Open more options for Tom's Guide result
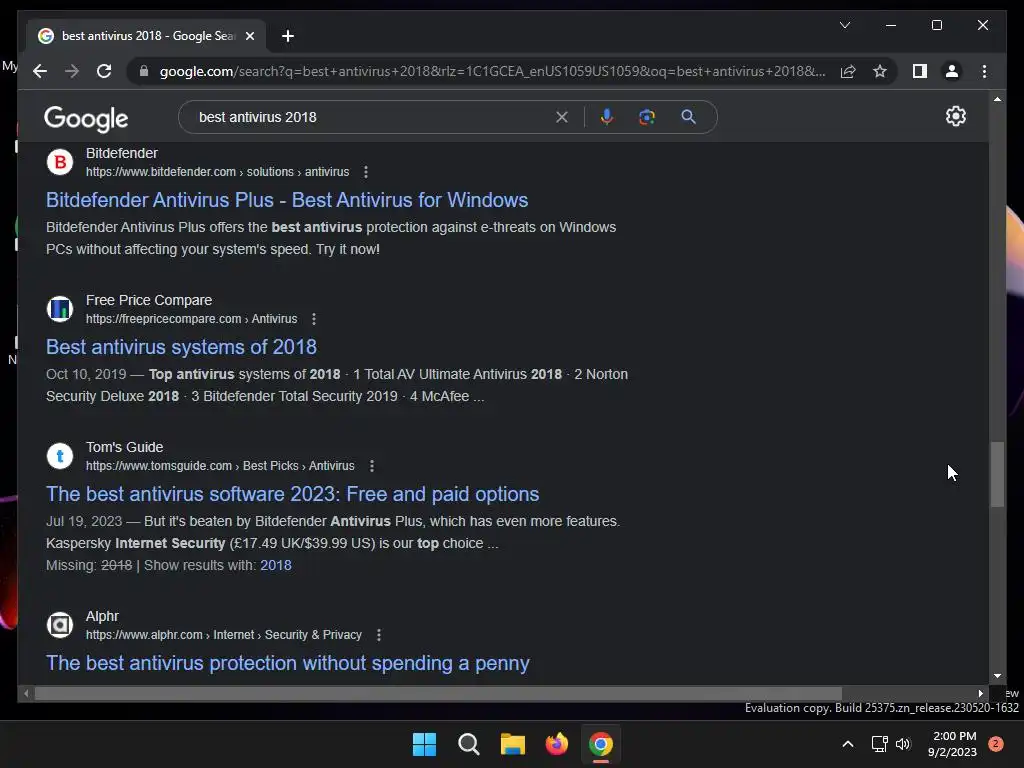This screenshot has height=768, width=1024. [372, 466]
